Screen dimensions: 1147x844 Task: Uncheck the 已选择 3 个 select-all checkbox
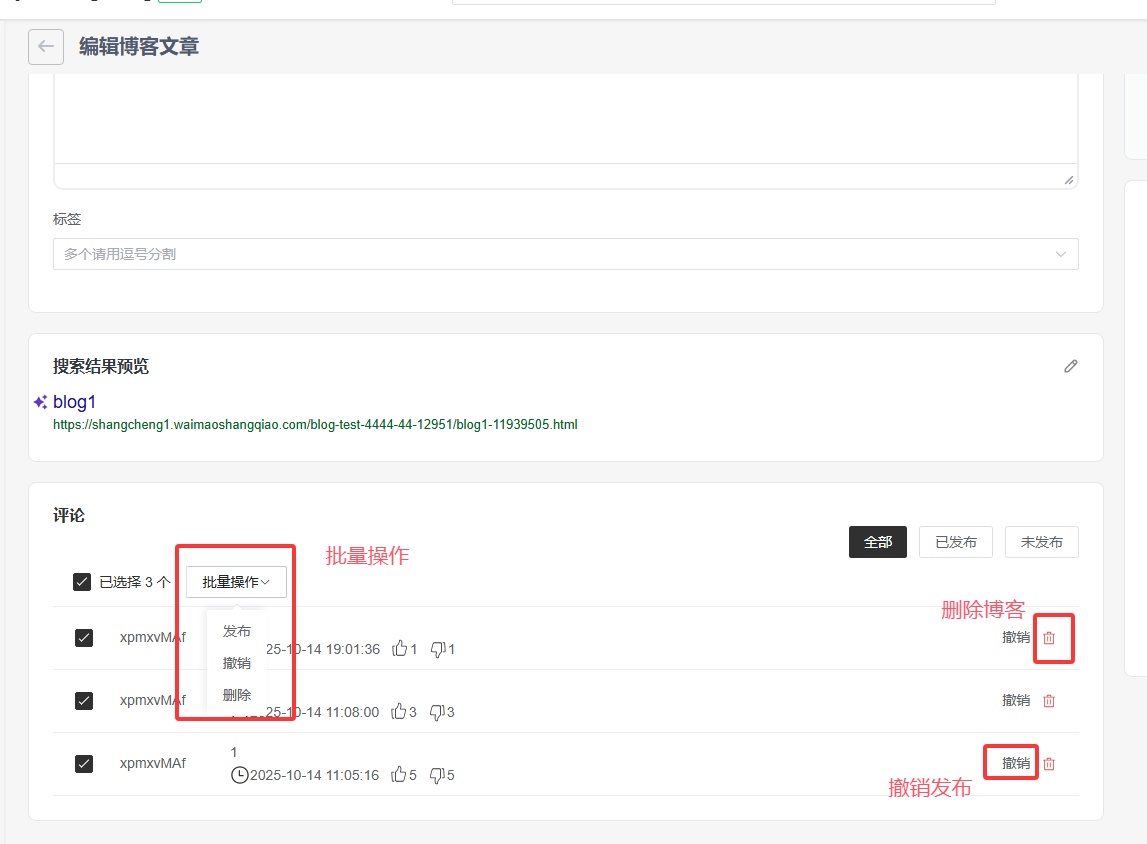click(82, 582)
